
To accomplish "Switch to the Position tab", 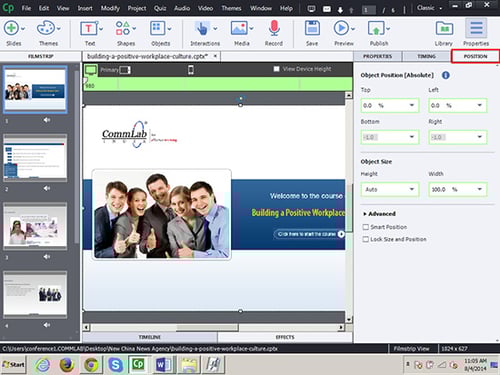I will [x=475, y=56].
